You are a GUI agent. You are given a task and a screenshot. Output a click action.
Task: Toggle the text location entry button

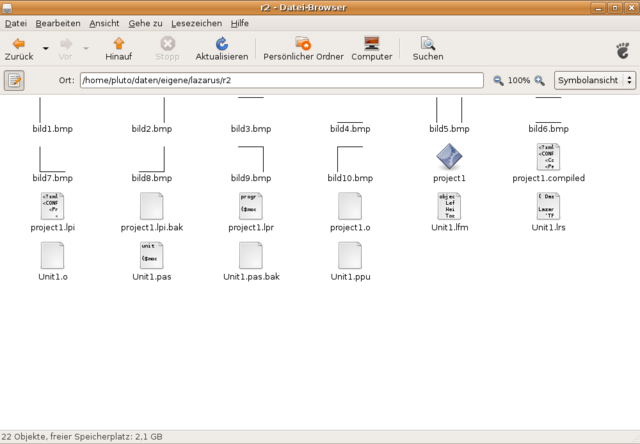click(x=14, y=80)
